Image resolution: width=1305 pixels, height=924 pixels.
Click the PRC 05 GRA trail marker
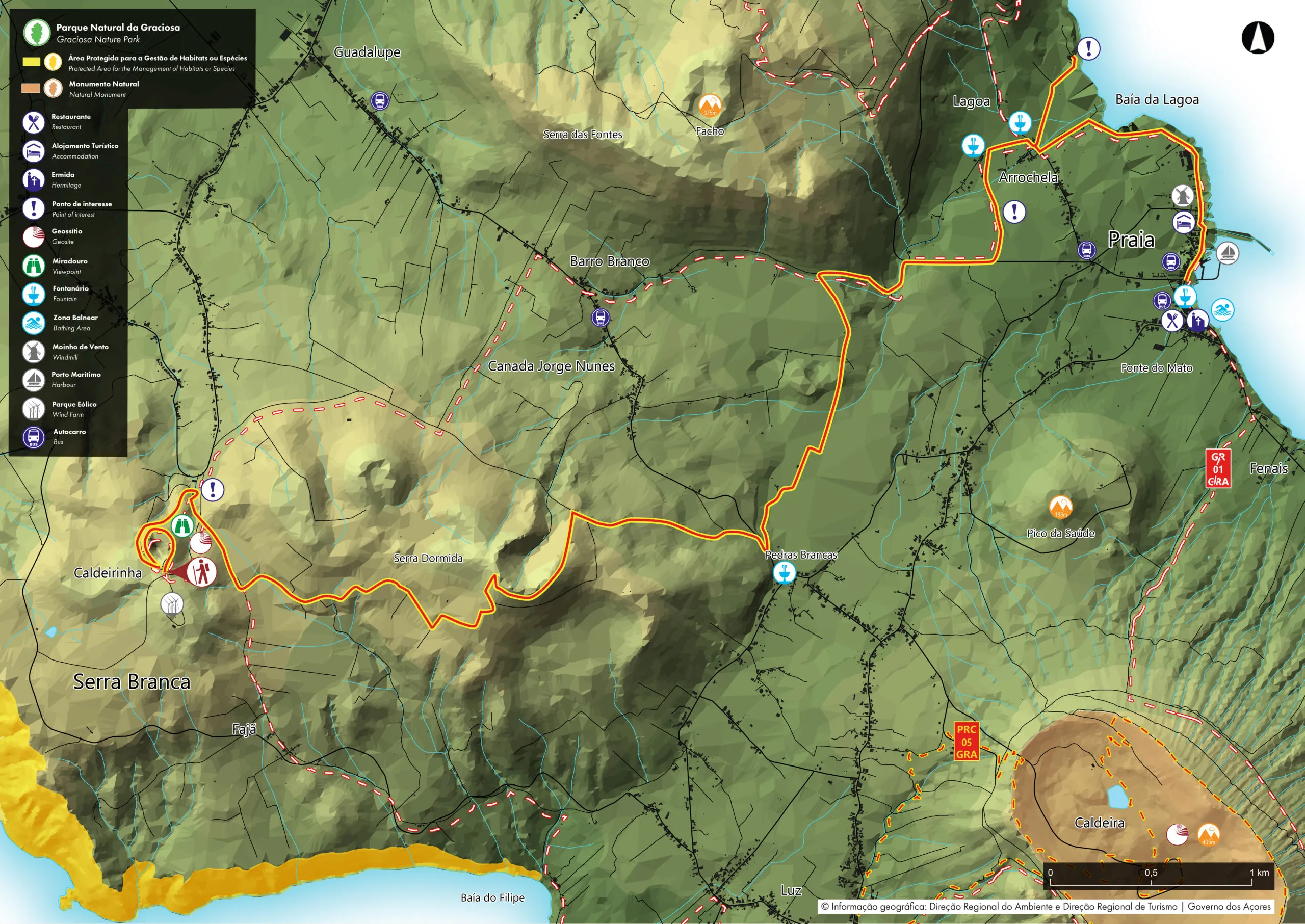pos(967,742)
